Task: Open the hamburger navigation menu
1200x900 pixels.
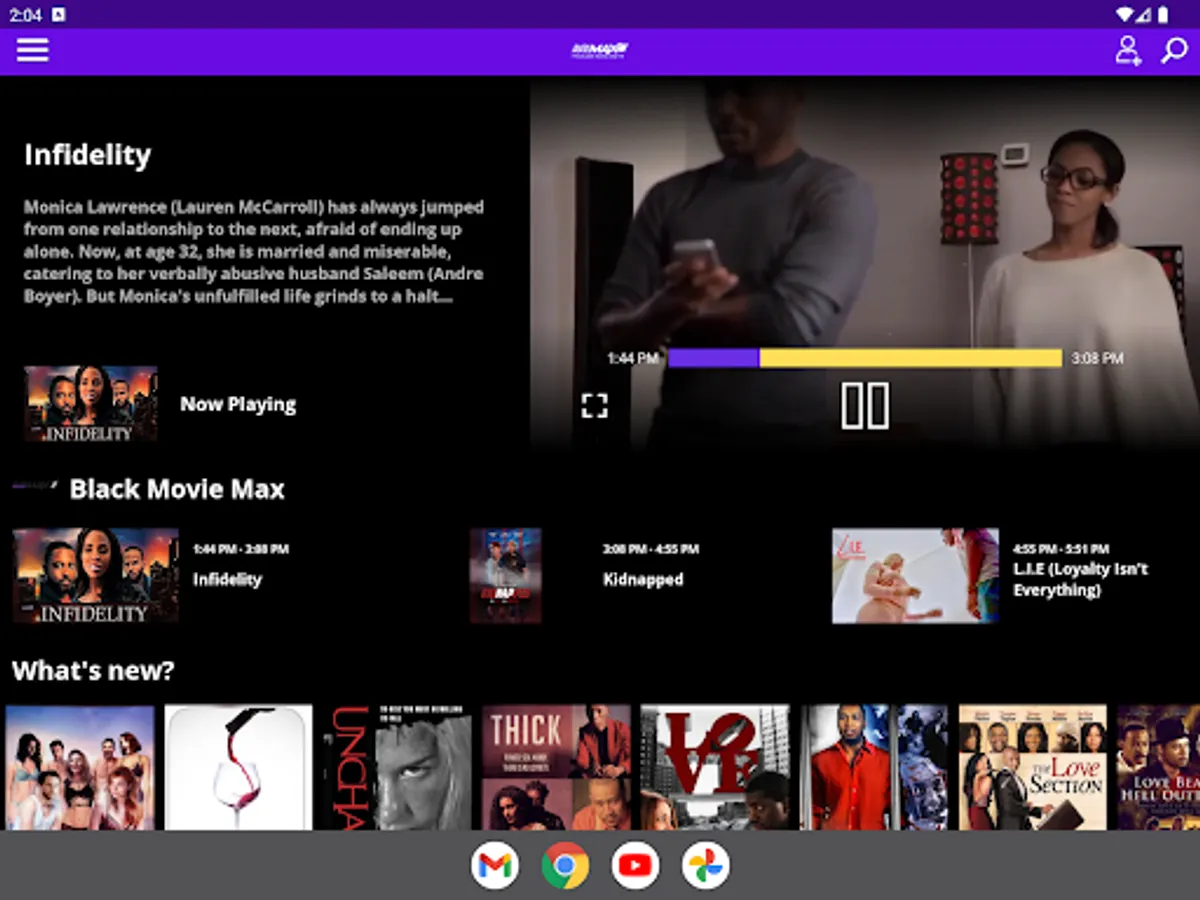Action: pos(32,50)
